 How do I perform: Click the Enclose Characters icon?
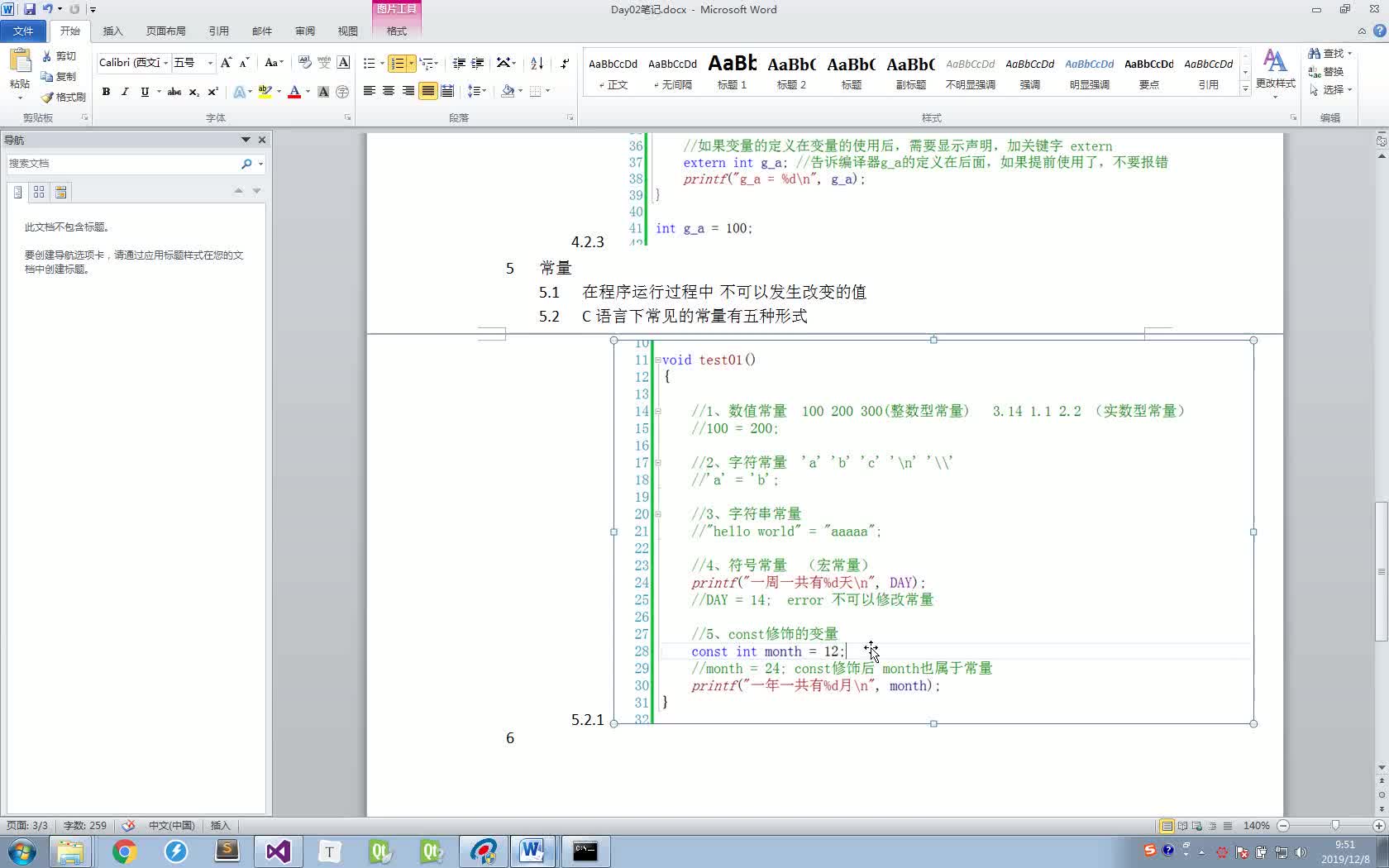pyautogui.click(x=342, y=92)
